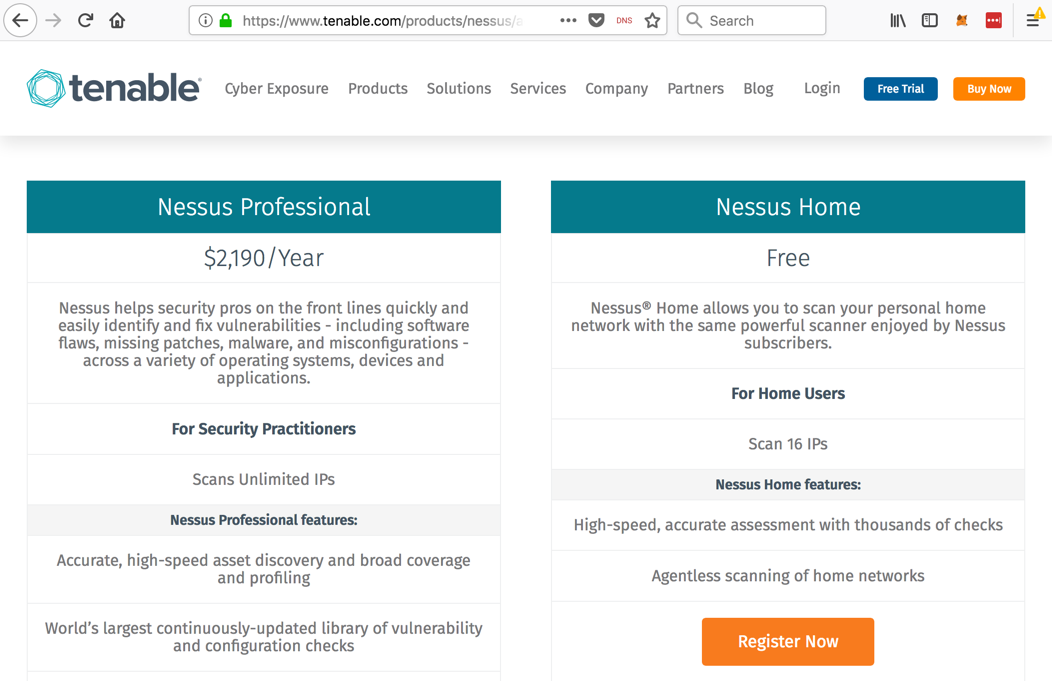Open the MetaMask fox extension
The image size is (1052, 681).
(962, 20)
